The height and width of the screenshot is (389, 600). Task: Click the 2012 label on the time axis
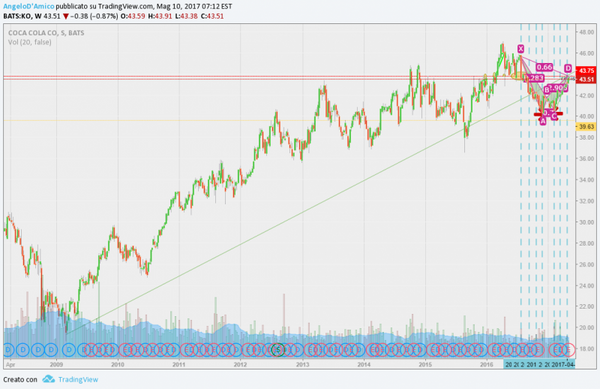(240, 365)
